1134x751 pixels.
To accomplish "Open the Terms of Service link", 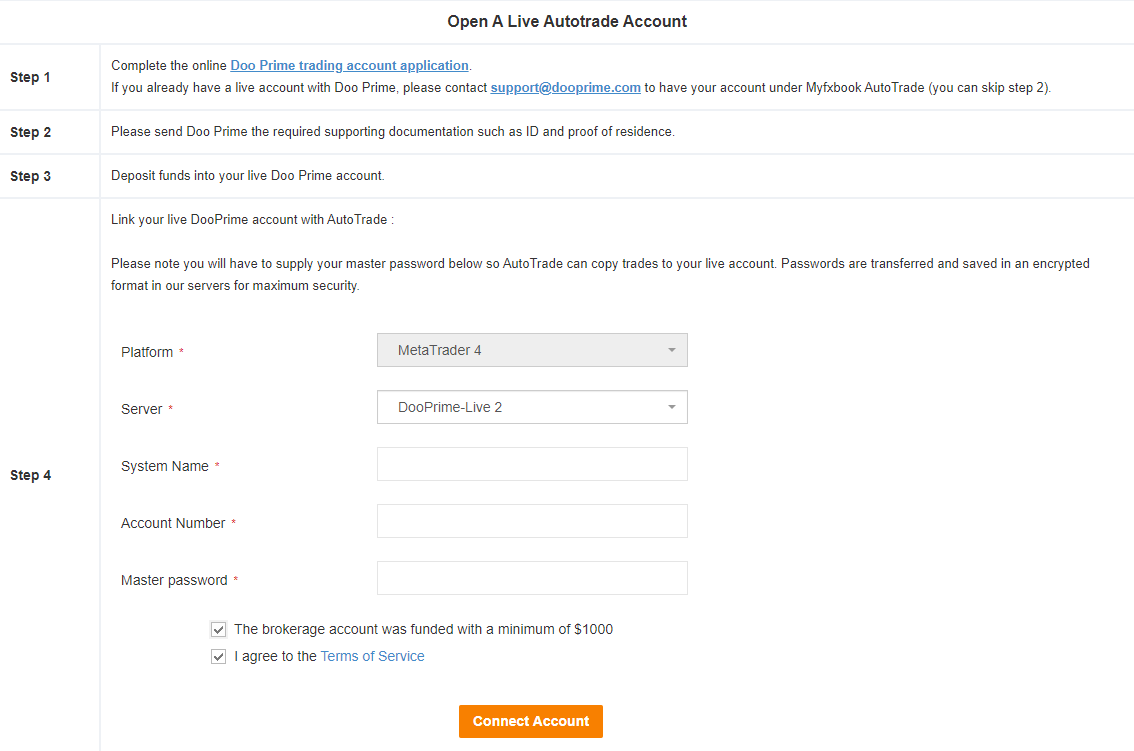I will point(372,656).
